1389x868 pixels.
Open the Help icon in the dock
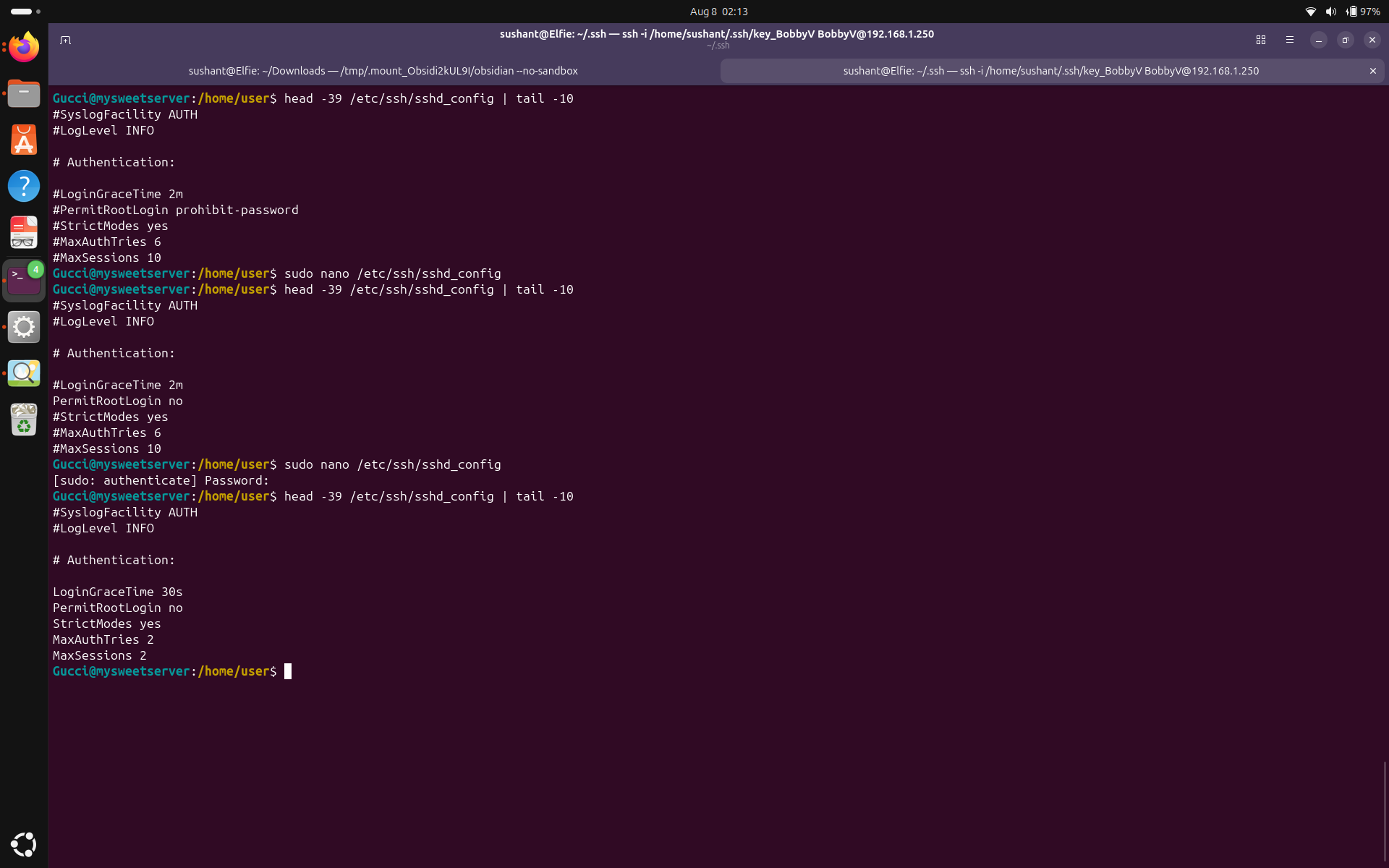pos(24,186)
